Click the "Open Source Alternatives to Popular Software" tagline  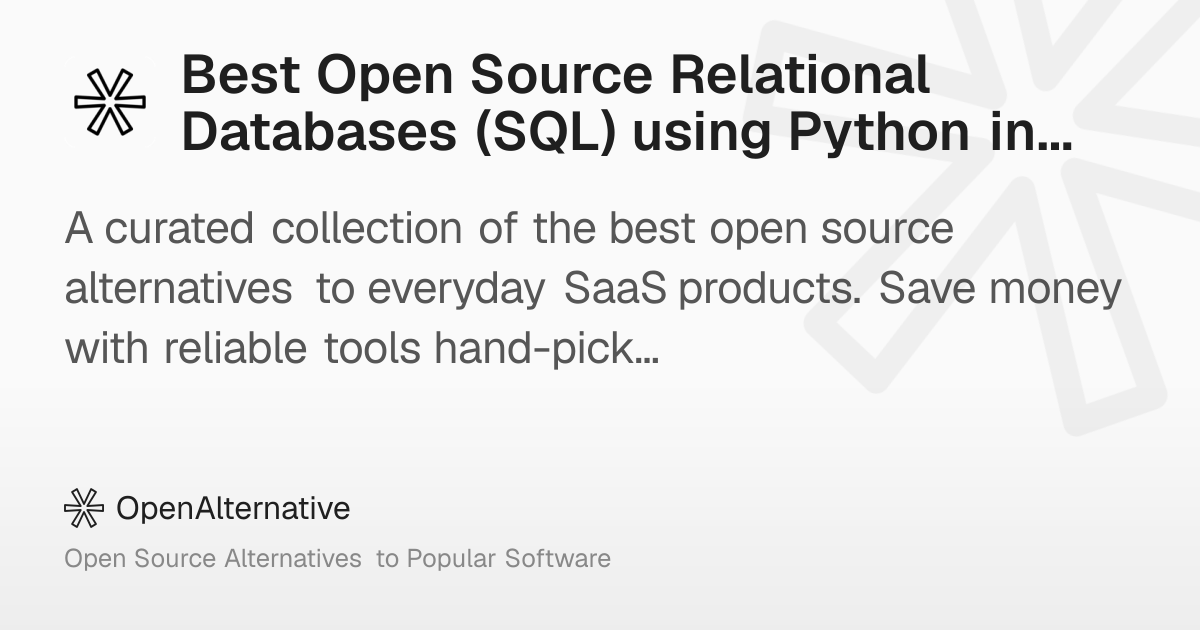(x=337, y=558)
